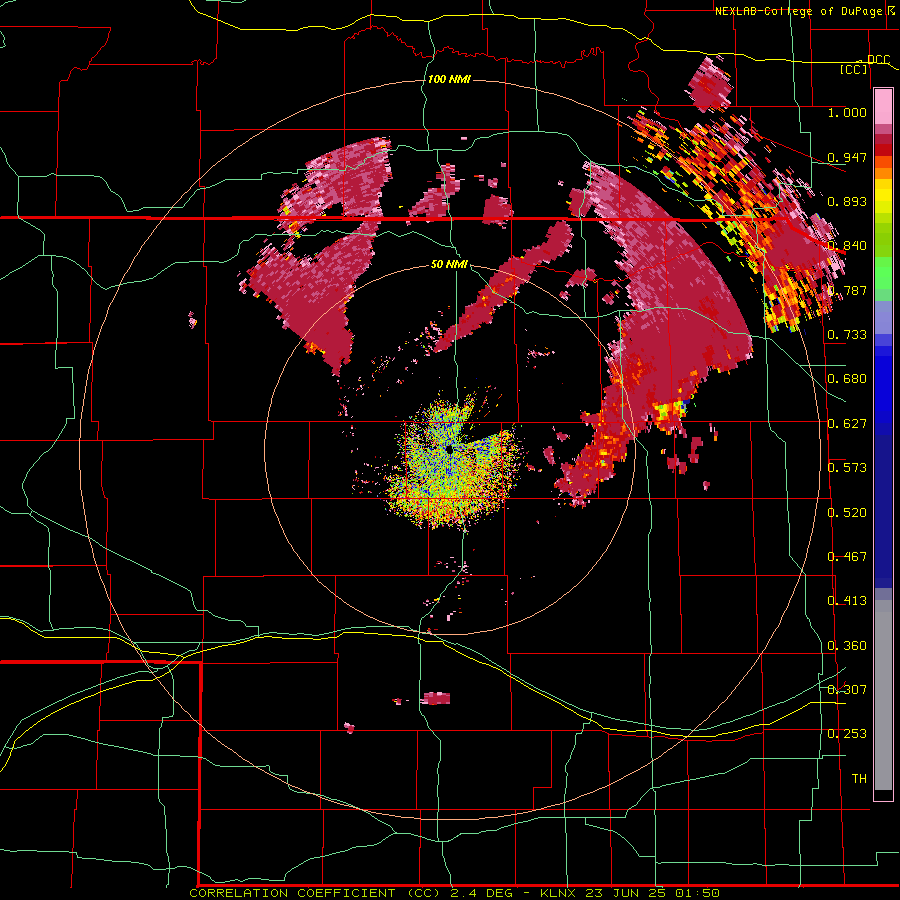Click the radar site dot in the clutter
This screenshot has width=900, height=900.
pyautogui.click(x=448, y=449)
